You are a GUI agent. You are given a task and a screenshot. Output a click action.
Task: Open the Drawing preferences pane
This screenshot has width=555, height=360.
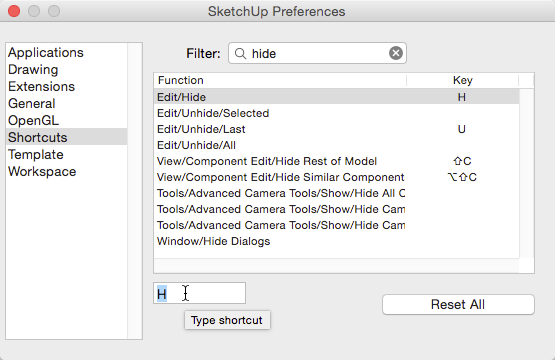tap(67, 69)
